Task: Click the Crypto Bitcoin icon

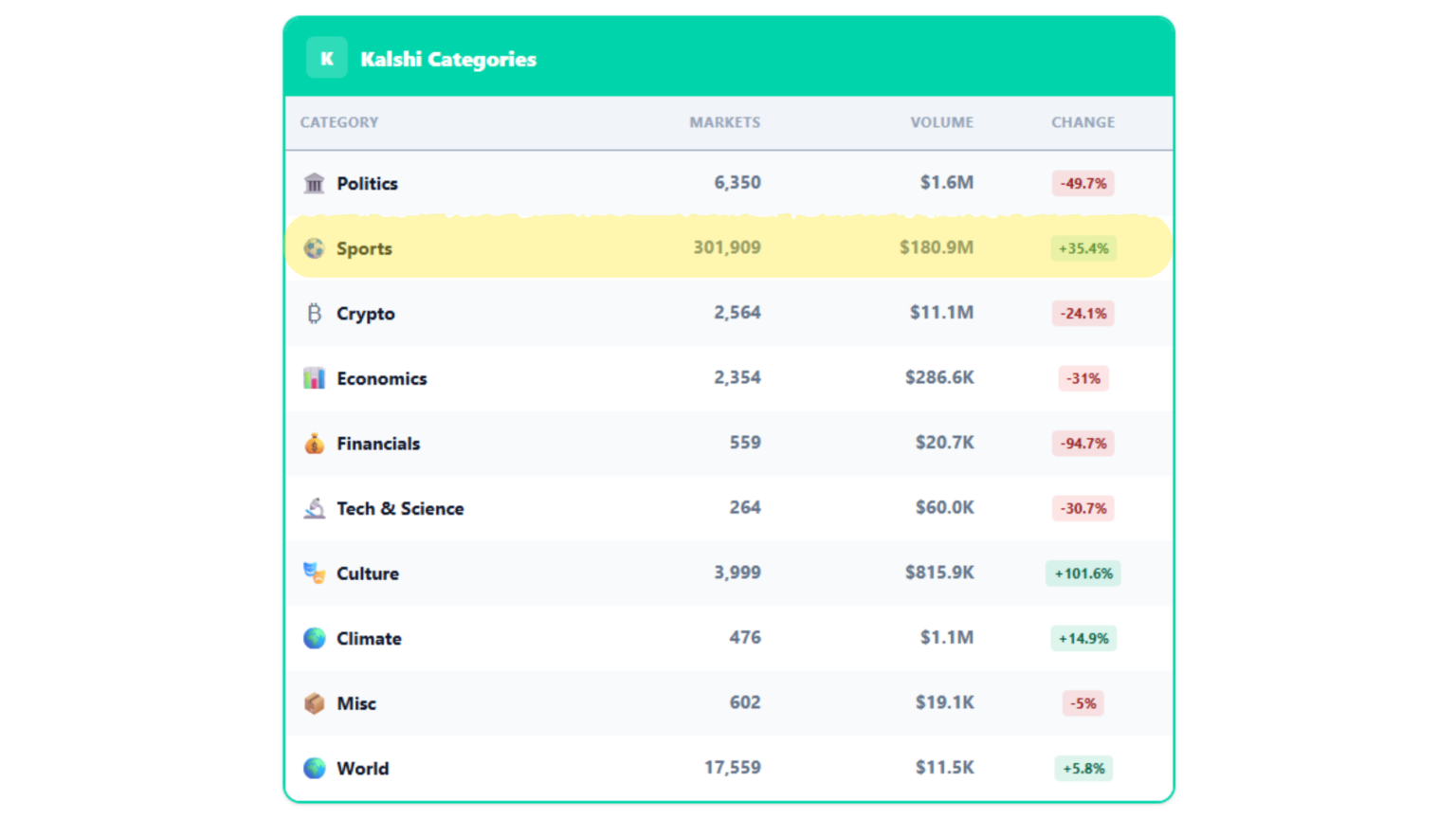Action: pyautogui.click(x=314, y=312)
